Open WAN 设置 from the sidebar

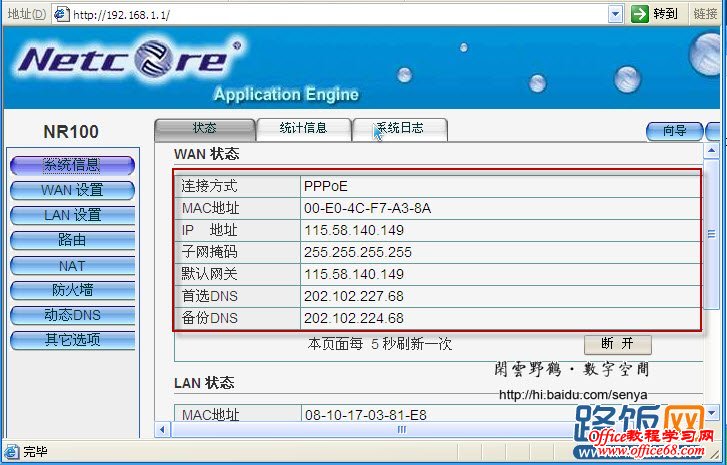[72, 190]
